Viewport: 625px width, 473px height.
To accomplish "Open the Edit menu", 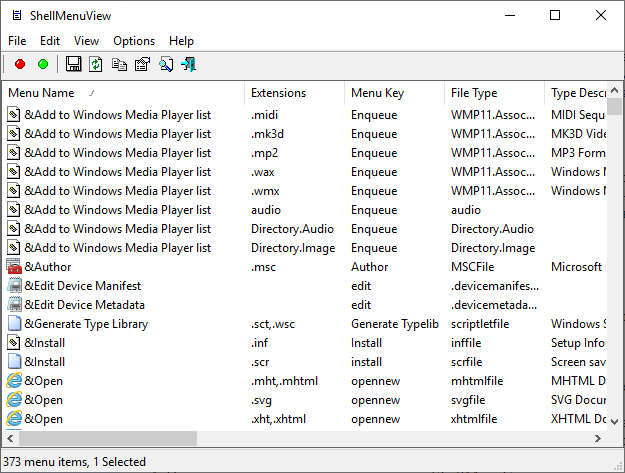I will 50,41.
